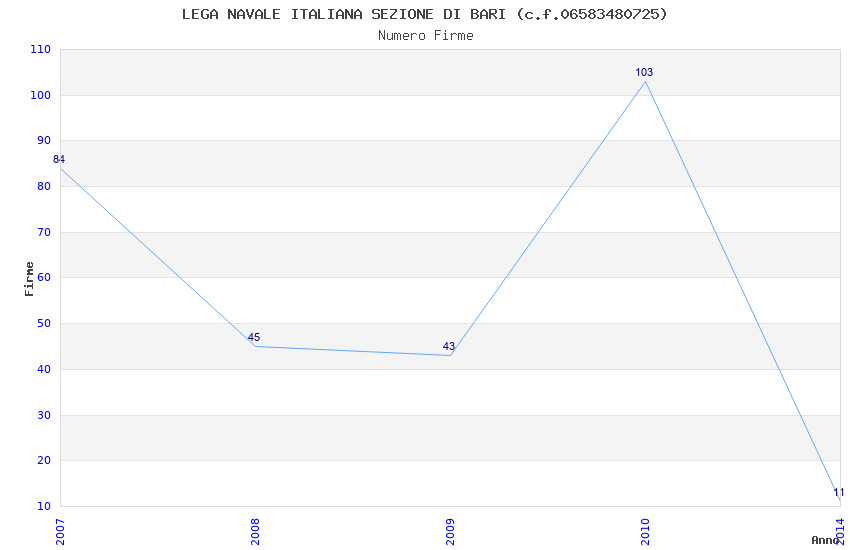This screenshot has width=850, height=550.
Task: Select the y-axis title Firme
Action: pyautogui.click(x=29, y=279)
